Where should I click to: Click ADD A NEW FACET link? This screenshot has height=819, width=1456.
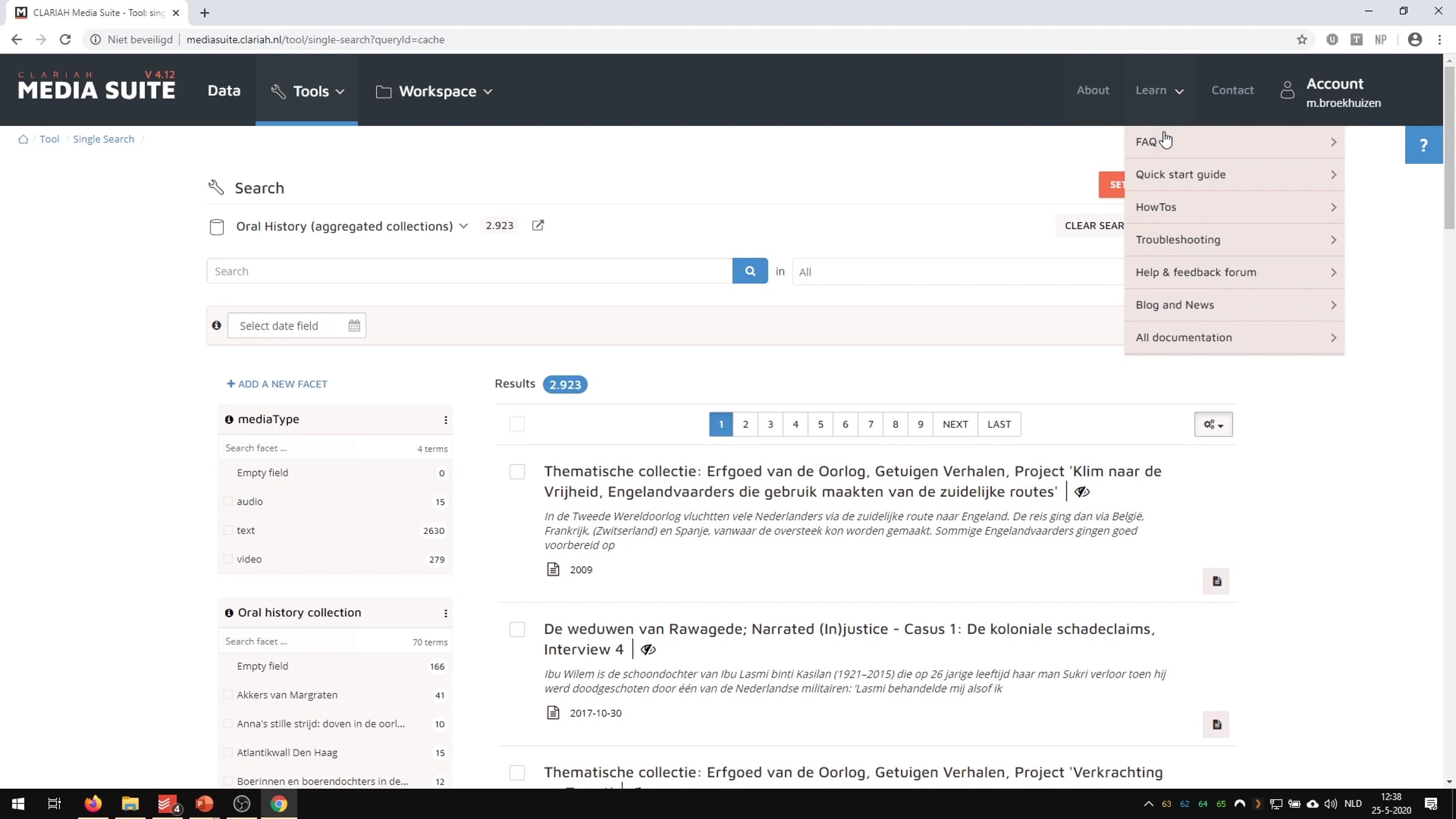point(277,384)
